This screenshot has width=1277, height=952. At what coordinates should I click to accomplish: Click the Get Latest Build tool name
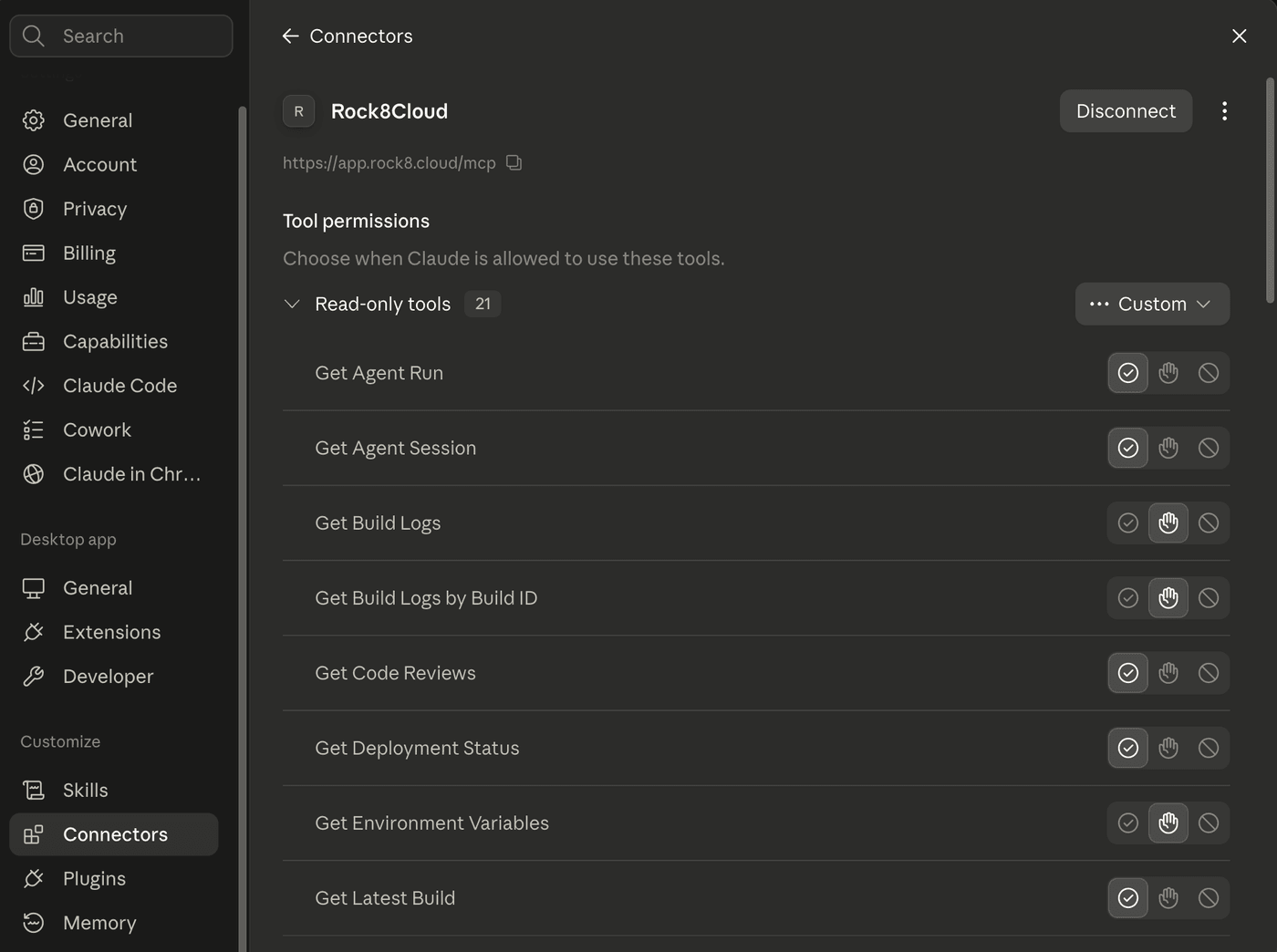click(x=385, y=898)
